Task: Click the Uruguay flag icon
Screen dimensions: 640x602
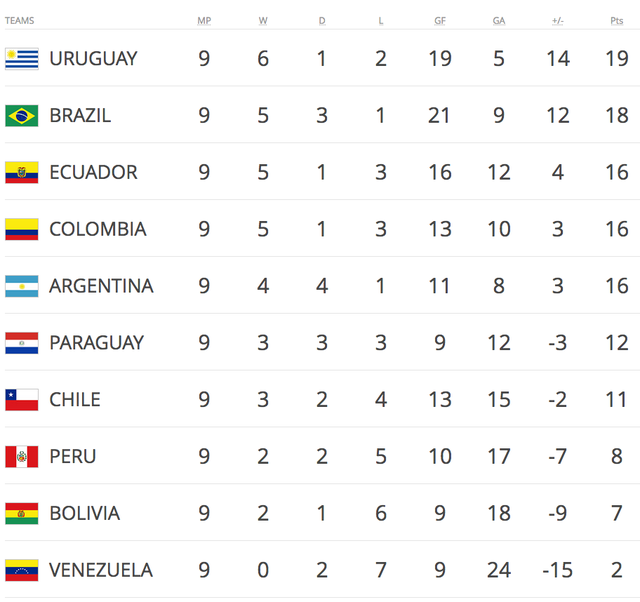Action: (22, 59)
